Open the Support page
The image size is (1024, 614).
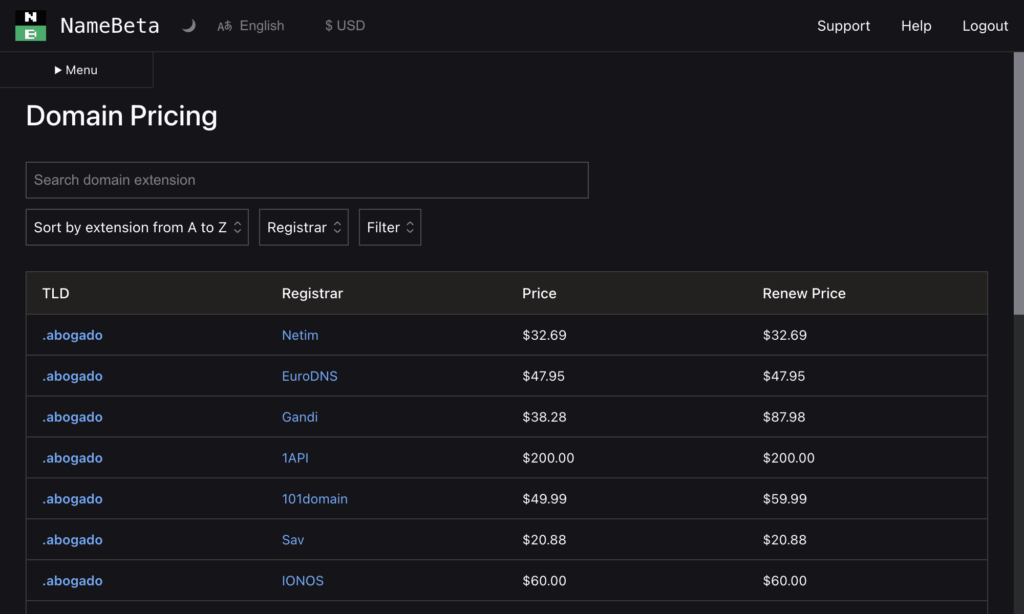click(843, 25)
